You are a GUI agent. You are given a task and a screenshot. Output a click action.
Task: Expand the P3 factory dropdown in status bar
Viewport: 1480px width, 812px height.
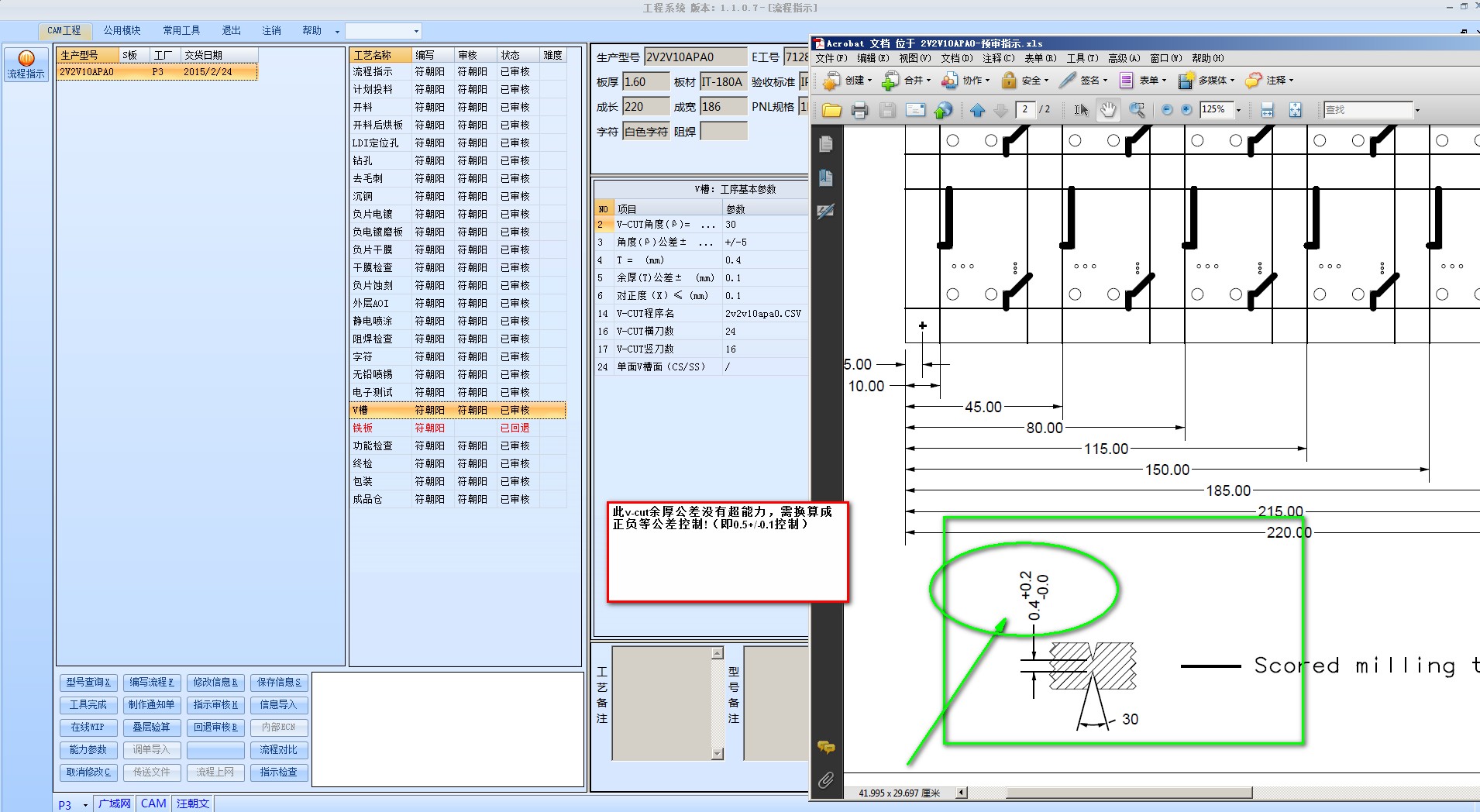click(x=85, y=805)
